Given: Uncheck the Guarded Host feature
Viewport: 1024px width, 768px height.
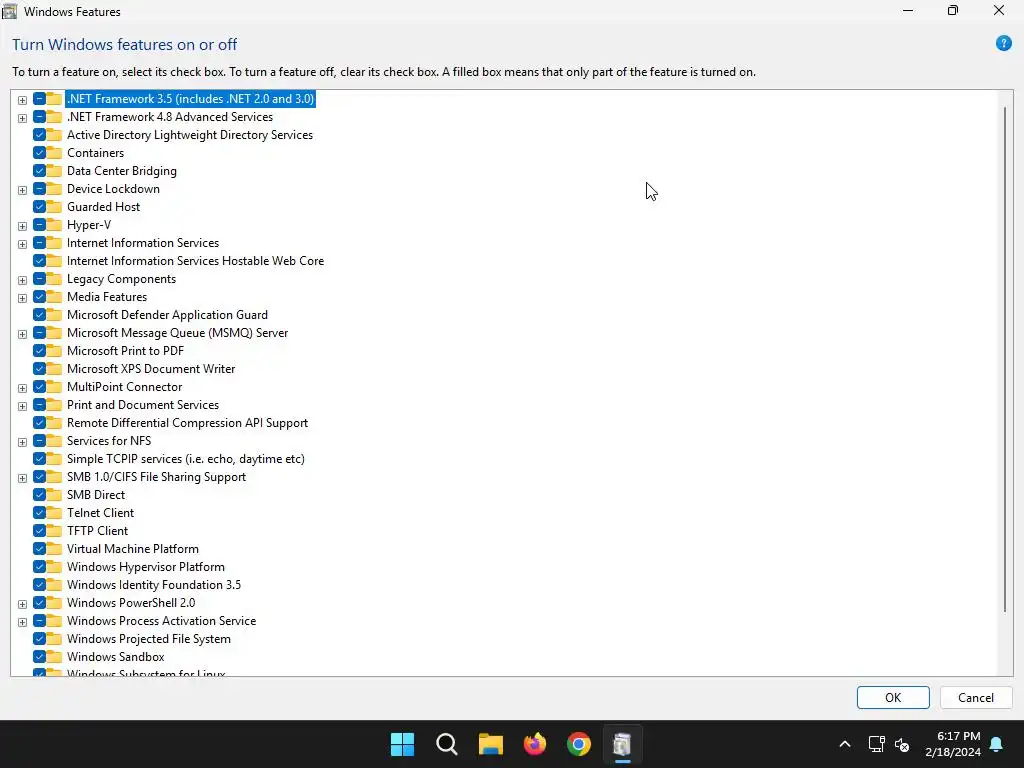Looking at the screenshot, I should [39, 207].
